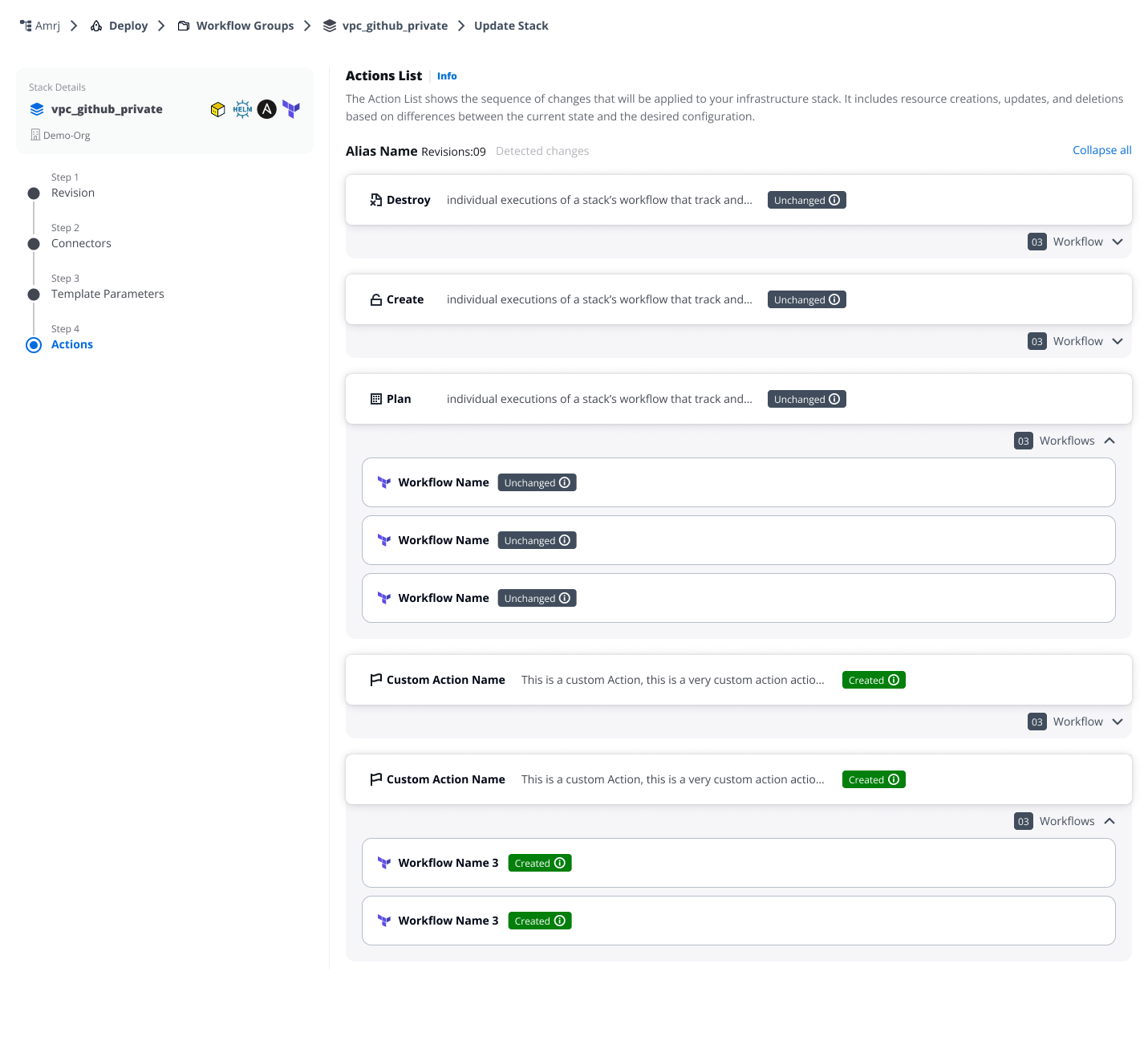Click the flag icon beside Custom Action Name
Image resolution: width=1148 pixels, height=1049 pixels.
pyautogui.click(x=376, y=679)
